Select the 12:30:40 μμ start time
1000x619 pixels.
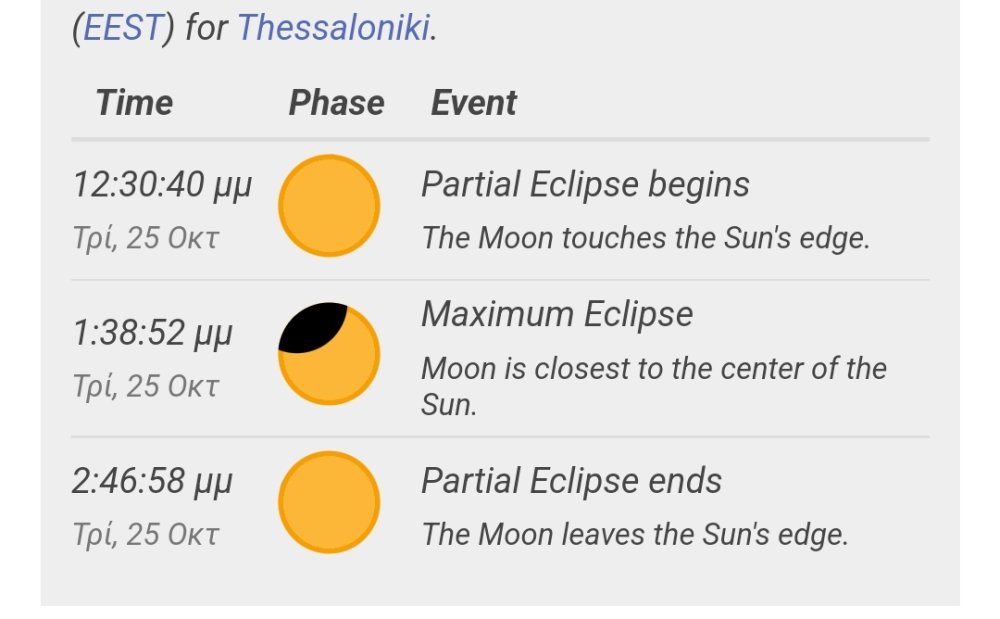pyautogui.click(x=162, y=185)
